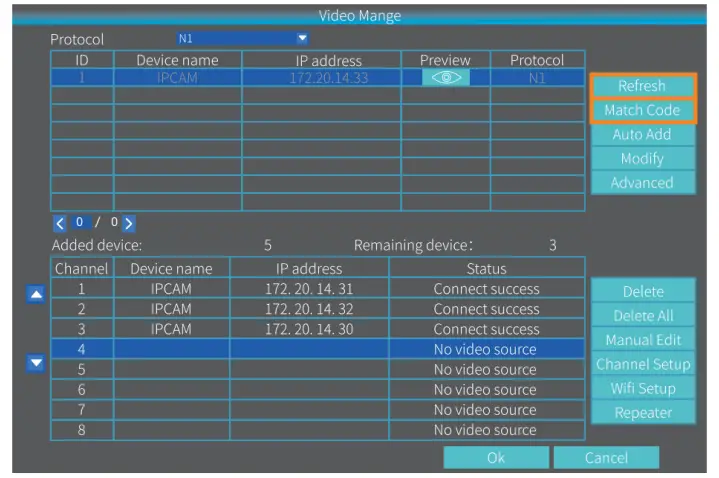Select channel 7 No video source row
Screen dimensions: 719x478
point(317,410)
